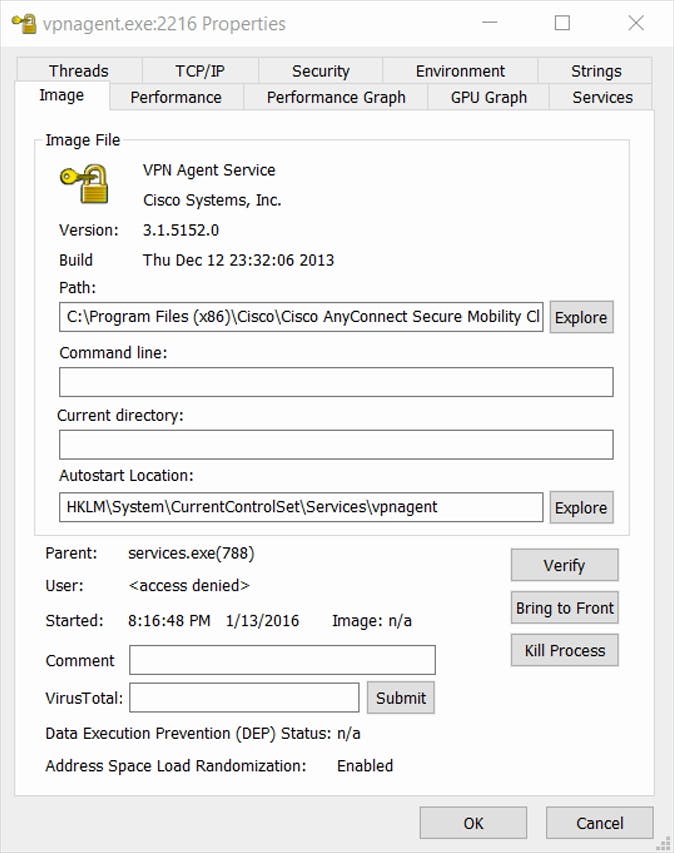Switch to the TCP/IP tab
Viewport: 674px width, 853px height.
coord(200,71)
